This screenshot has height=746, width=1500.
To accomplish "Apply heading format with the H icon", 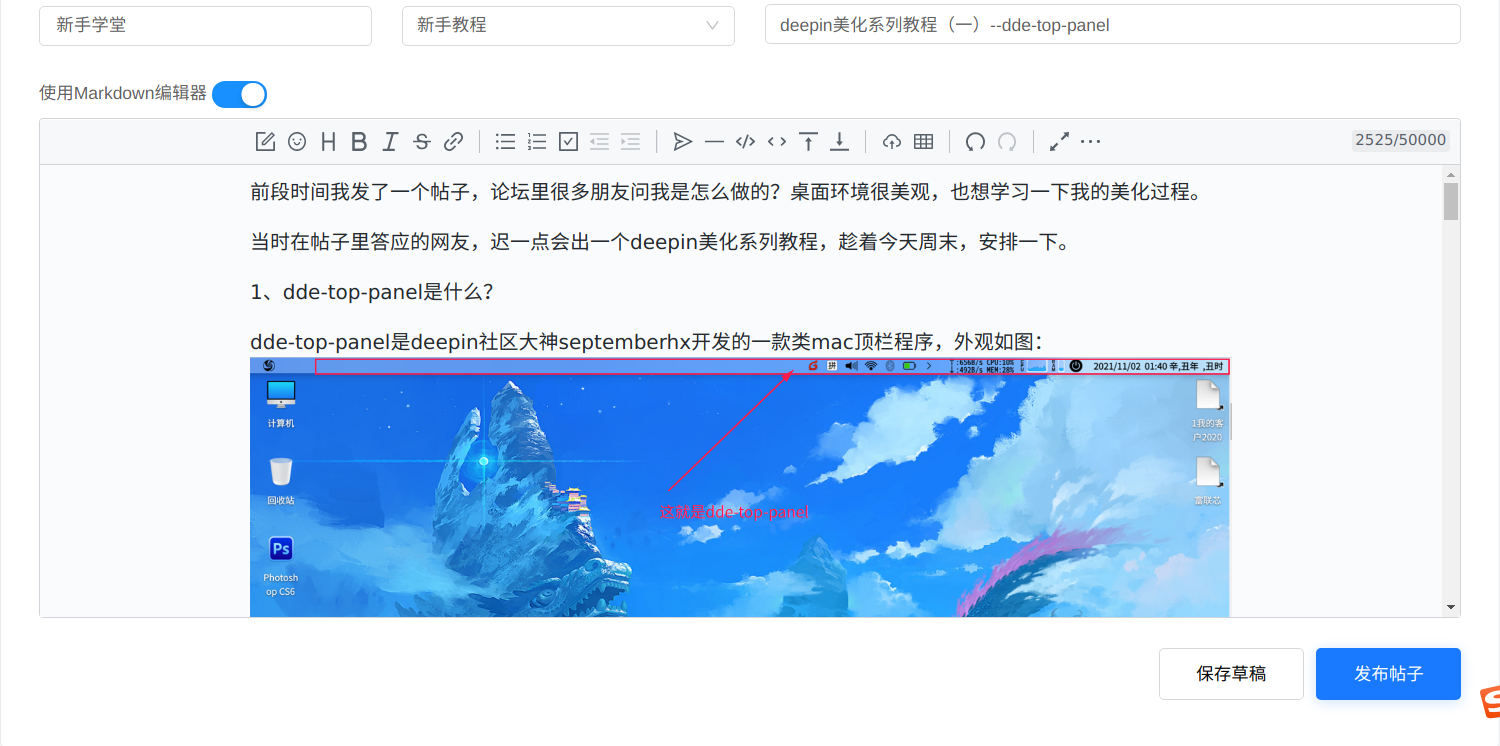I will (328, 142).
